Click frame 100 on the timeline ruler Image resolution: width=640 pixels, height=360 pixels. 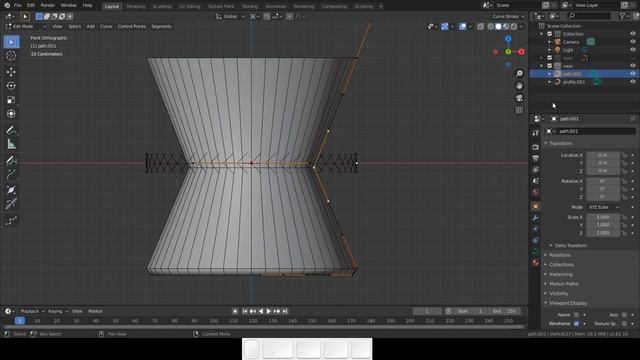(213, 321)
